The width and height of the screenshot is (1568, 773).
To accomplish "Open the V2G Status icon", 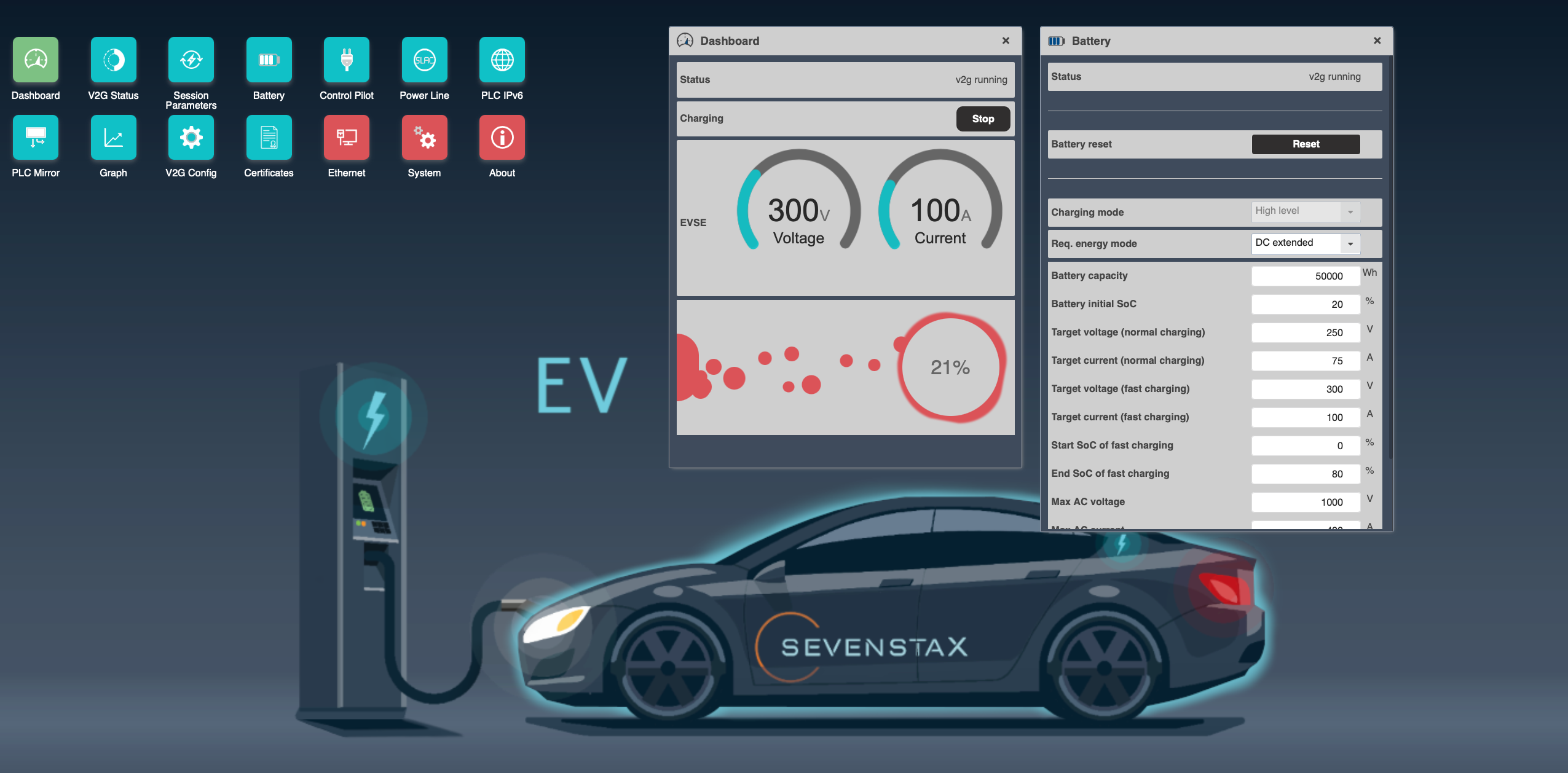I will click(x=113, y=60).
